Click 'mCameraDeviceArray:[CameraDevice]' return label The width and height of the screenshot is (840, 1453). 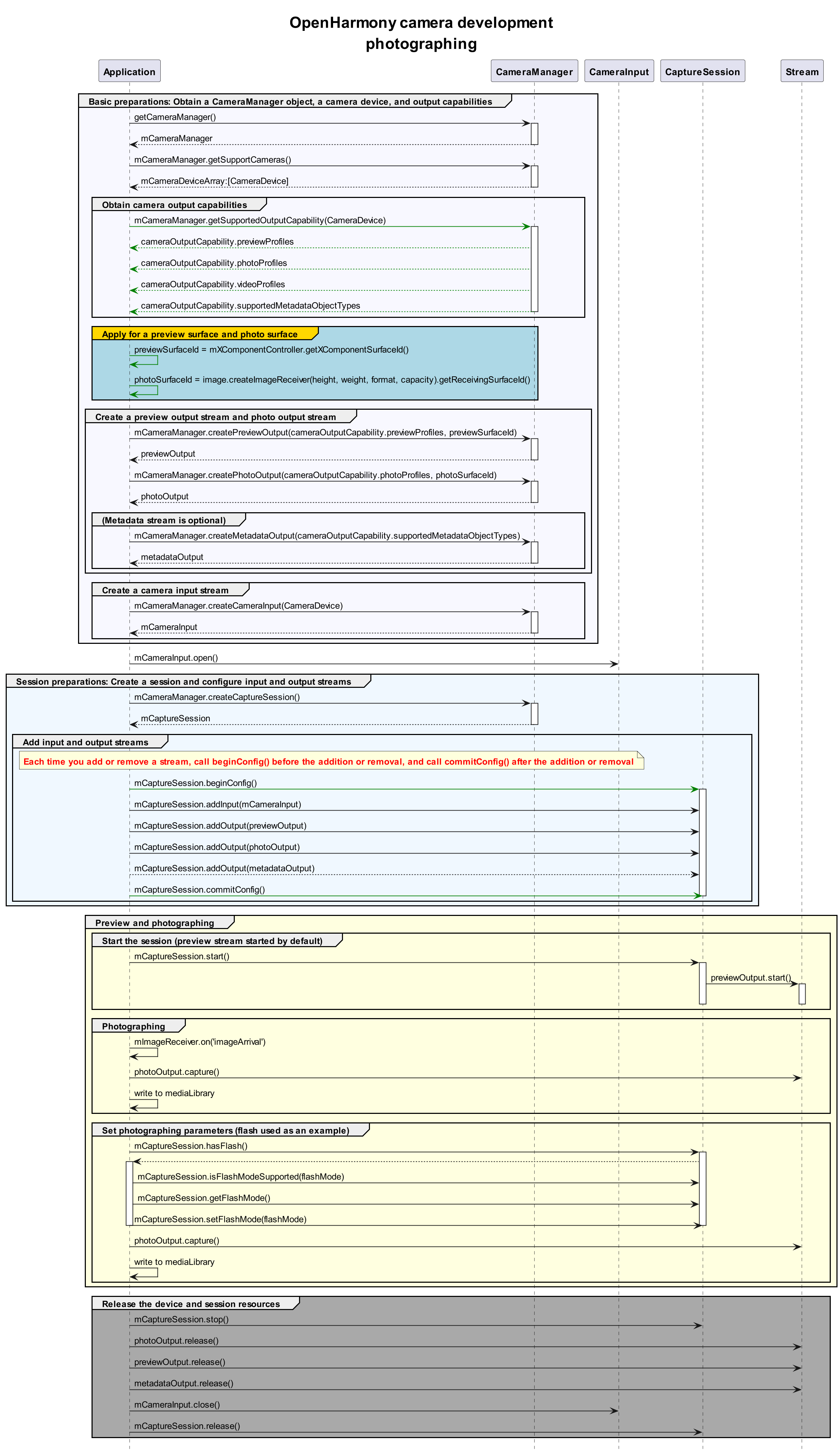(215, 181)
